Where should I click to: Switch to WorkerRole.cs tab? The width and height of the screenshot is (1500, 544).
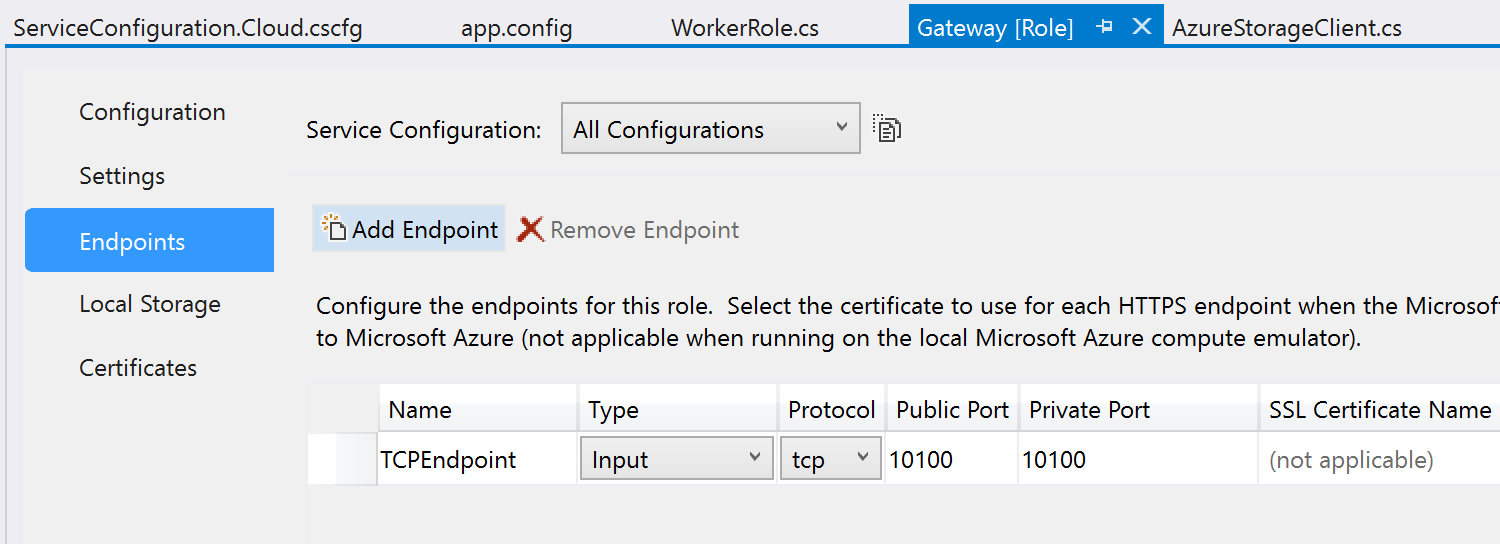tap(745, 28)
